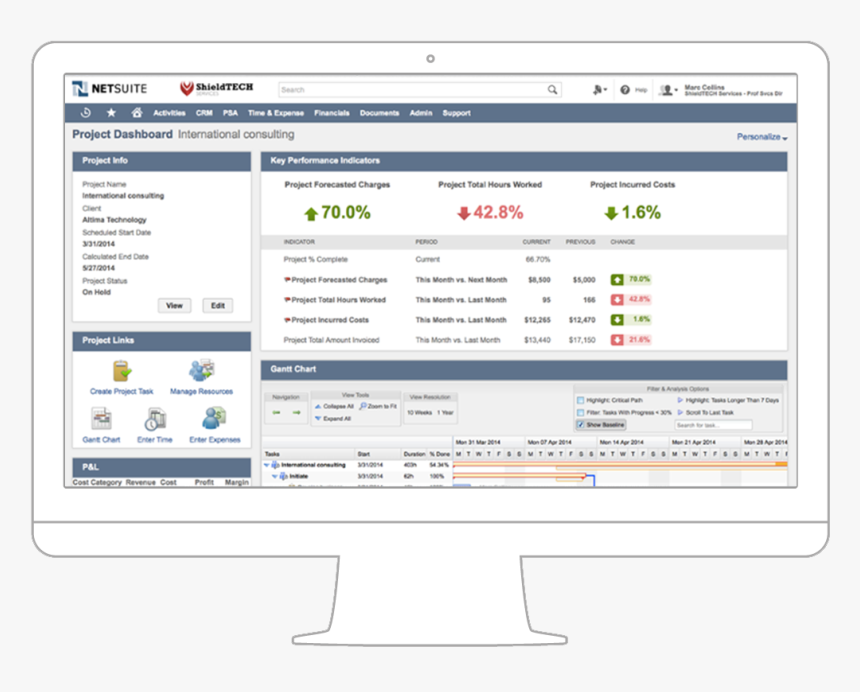Enable Filter: Tasks With Progress < 30% checkbox
This screenshot has width=860, height=692.
[580, 412]
